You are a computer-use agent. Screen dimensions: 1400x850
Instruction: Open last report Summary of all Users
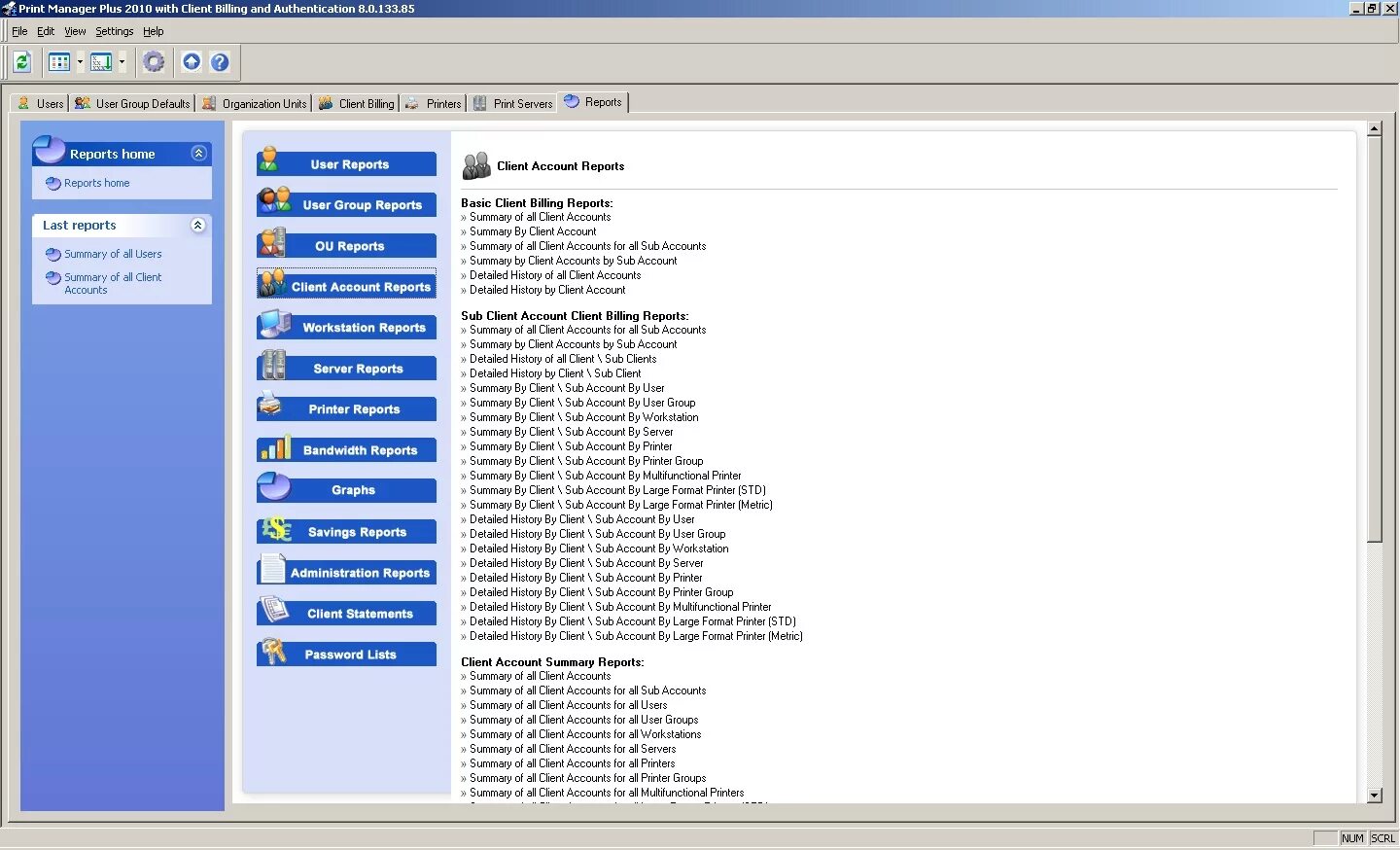click(x=113, y=254)
